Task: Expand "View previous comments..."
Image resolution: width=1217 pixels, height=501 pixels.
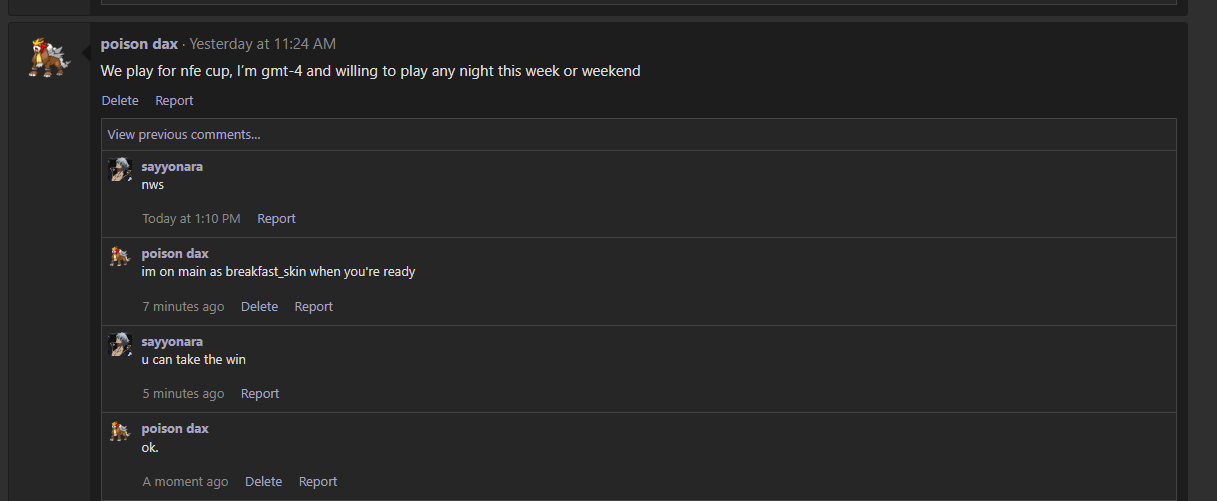Action: pos(184,134)
